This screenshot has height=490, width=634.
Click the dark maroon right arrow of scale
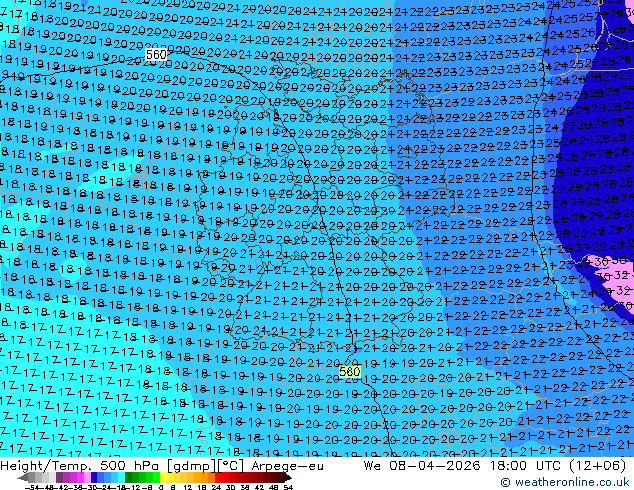(x=287, y=478)
